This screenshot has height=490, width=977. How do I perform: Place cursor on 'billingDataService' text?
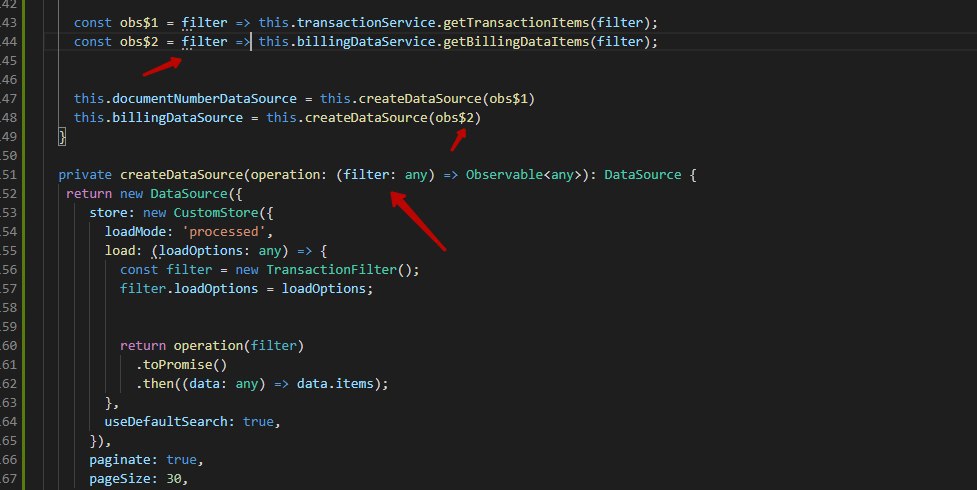(366, 42)
